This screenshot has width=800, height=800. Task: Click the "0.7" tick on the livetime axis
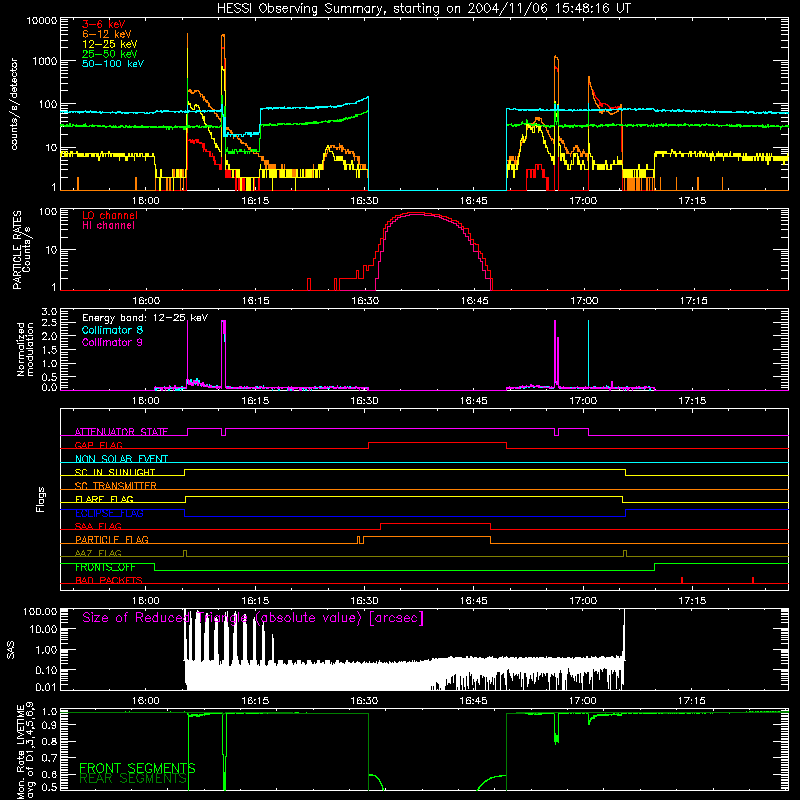click(49, 758)
